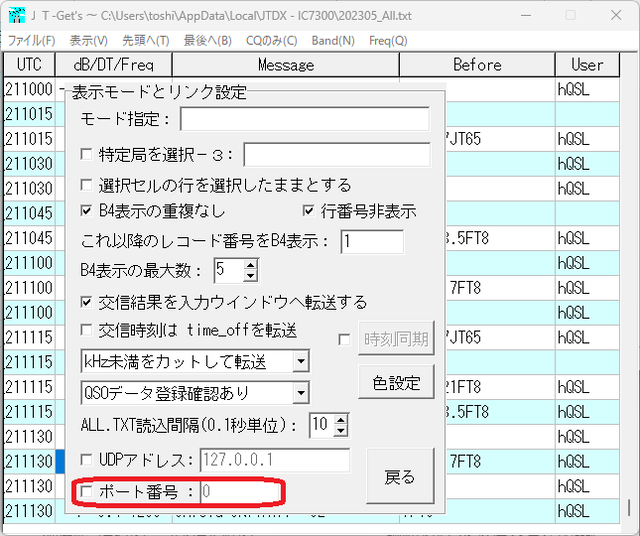
Task: Open the kHz未満をカットして転送 dropdown
Action: (301, 361)
